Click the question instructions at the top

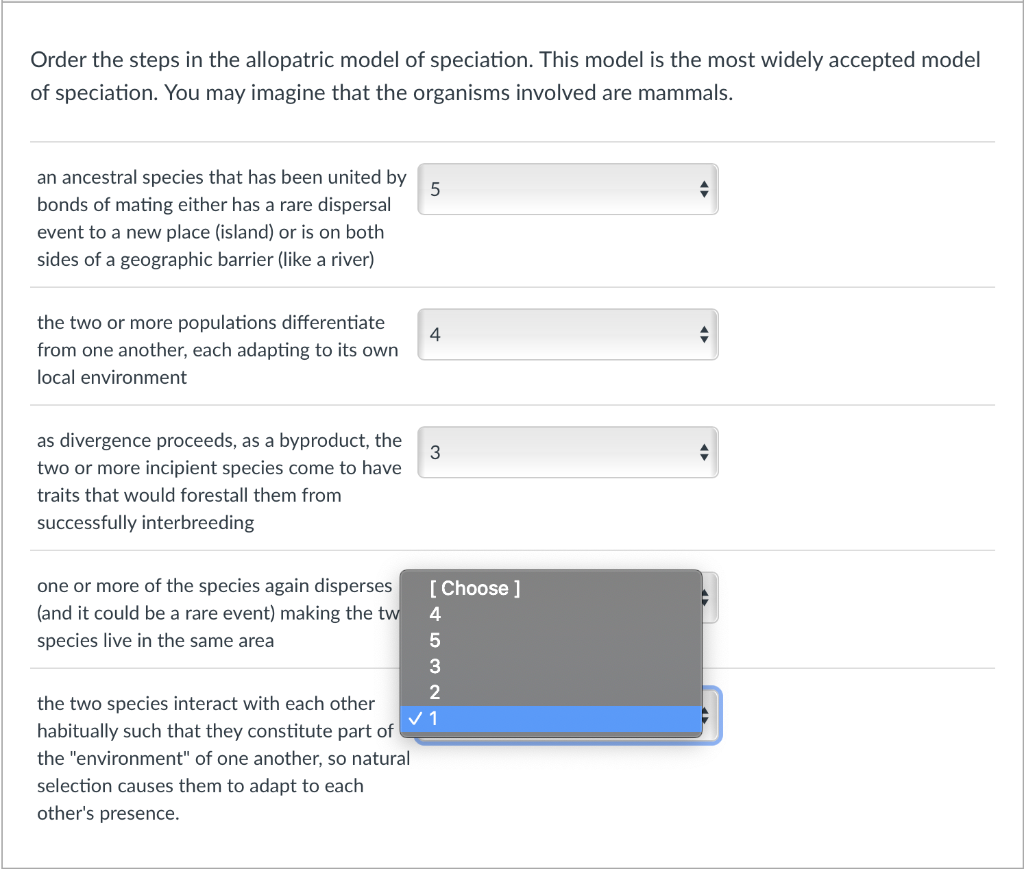coord(503,76)
